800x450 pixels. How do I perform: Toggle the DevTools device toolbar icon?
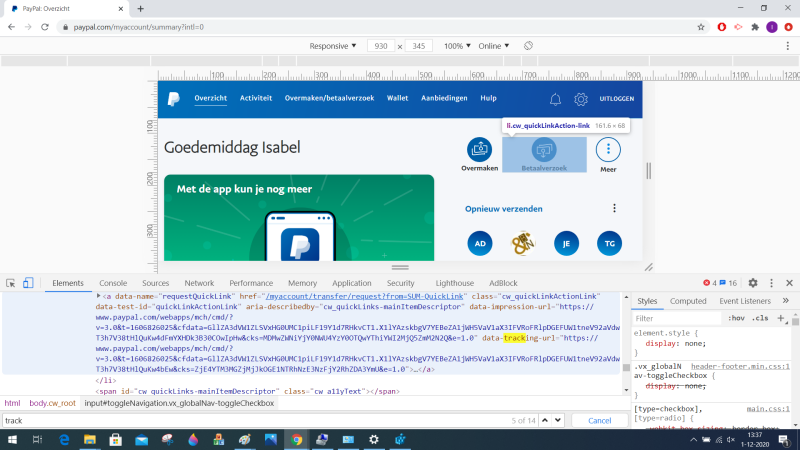[x=28, y=283]
